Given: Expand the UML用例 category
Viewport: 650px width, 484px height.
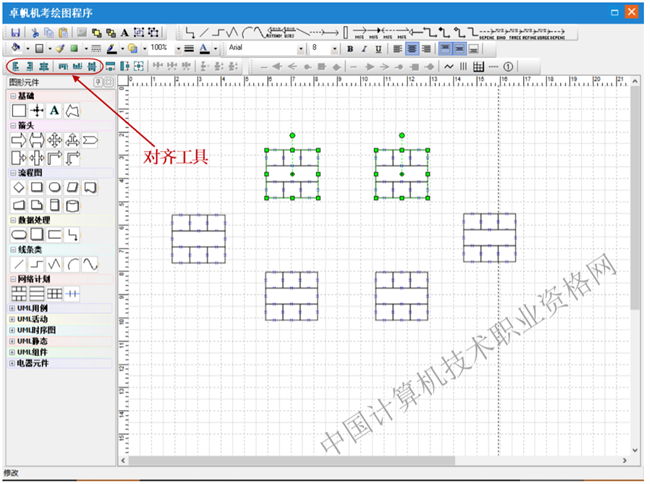Looking at the screenshot, I should [12, 308].
